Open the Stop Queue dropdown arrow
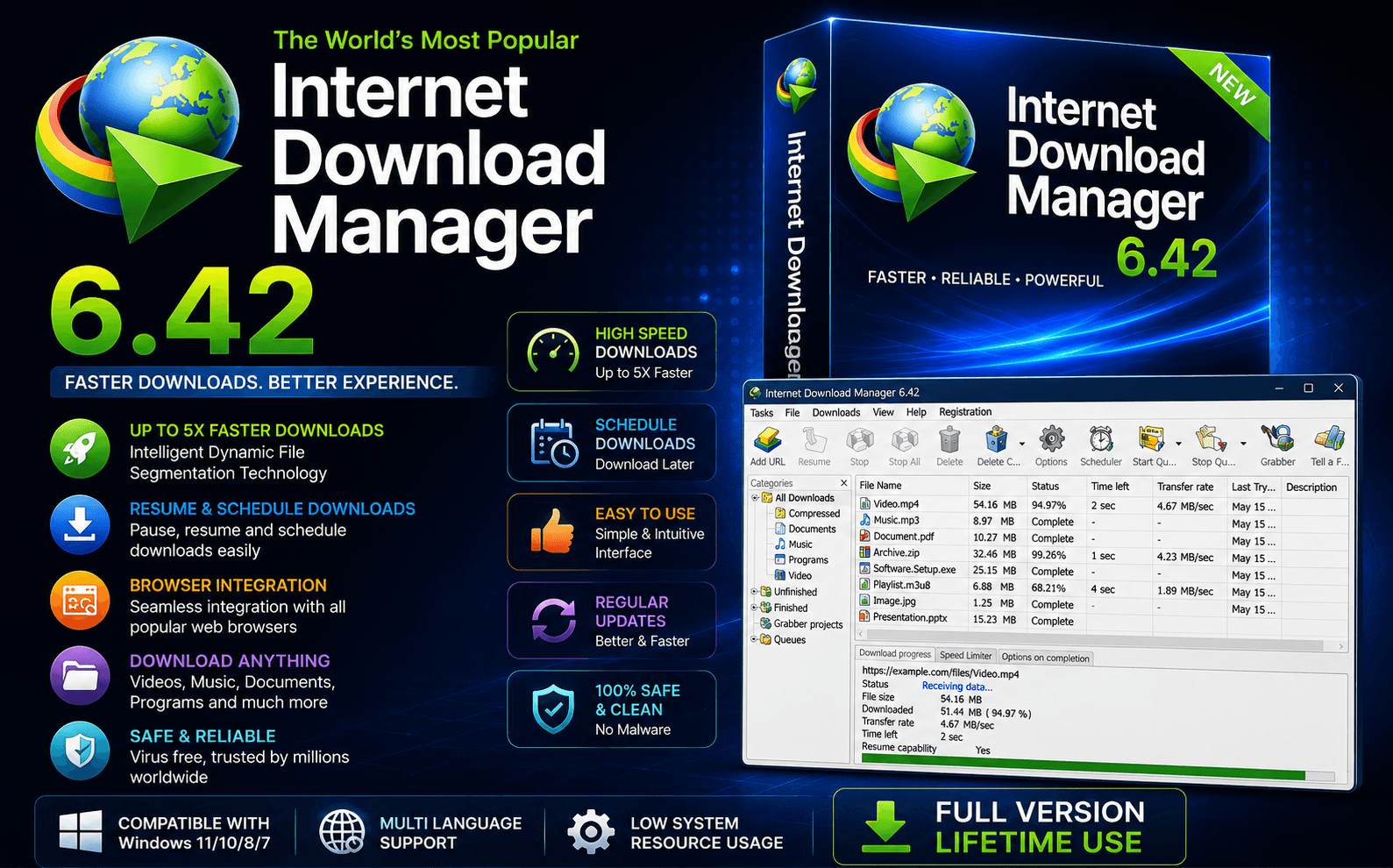 (1243, 444)
